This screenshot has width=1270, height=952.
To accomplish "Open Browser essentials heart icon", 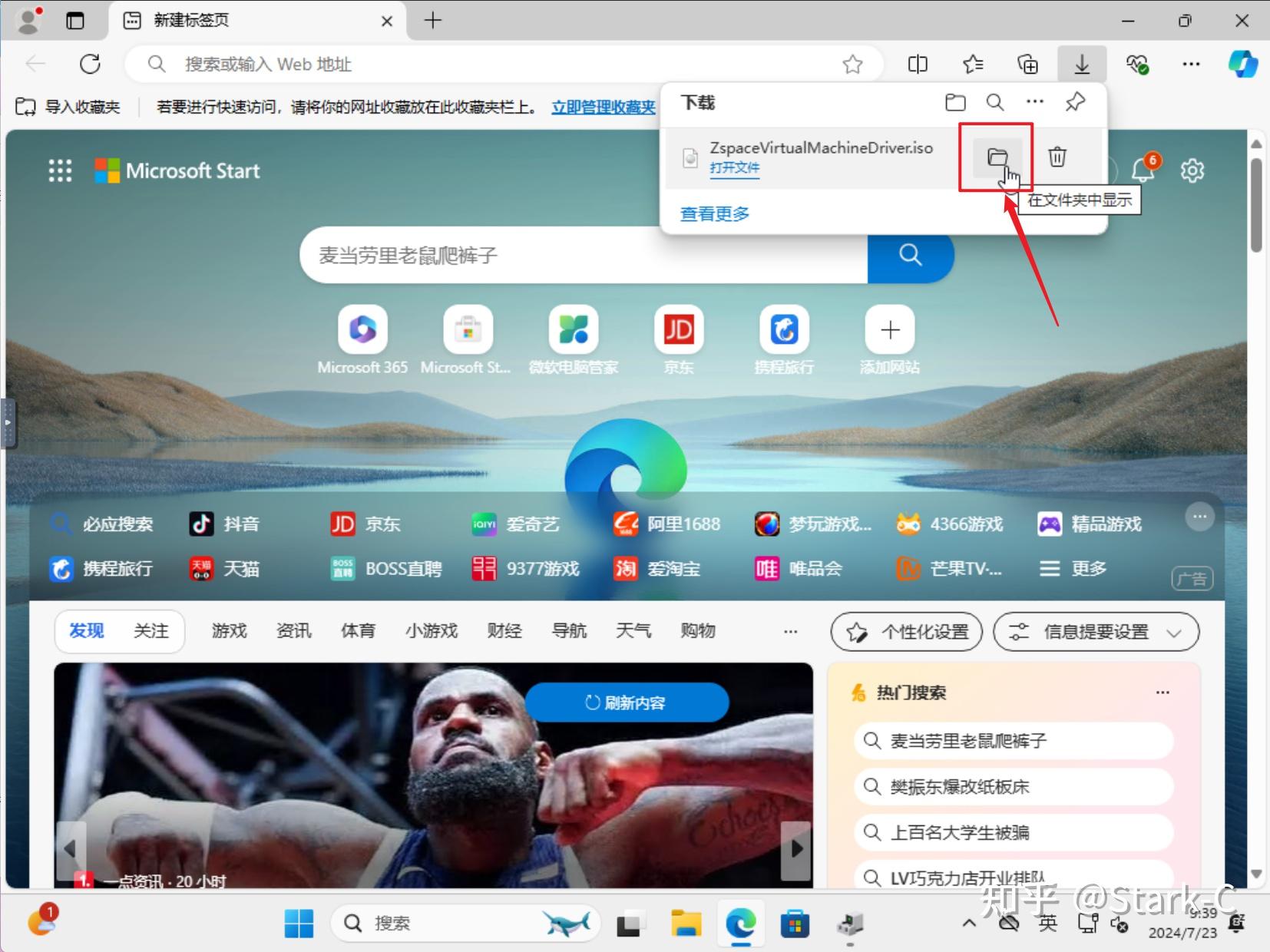I will [x=1137, y=64].
